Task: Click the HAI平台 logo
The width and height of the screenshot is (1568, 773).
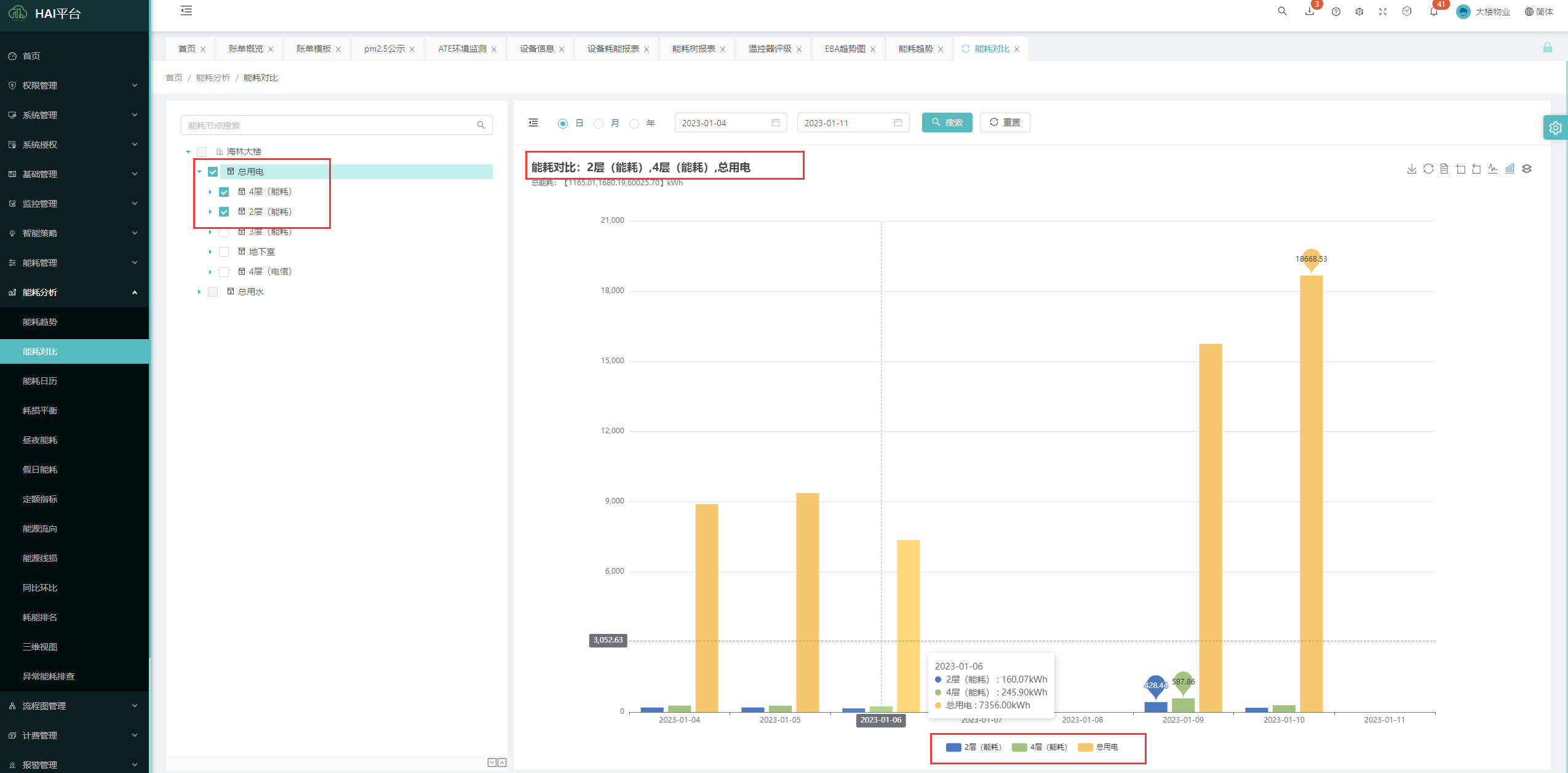Action: 45,13
